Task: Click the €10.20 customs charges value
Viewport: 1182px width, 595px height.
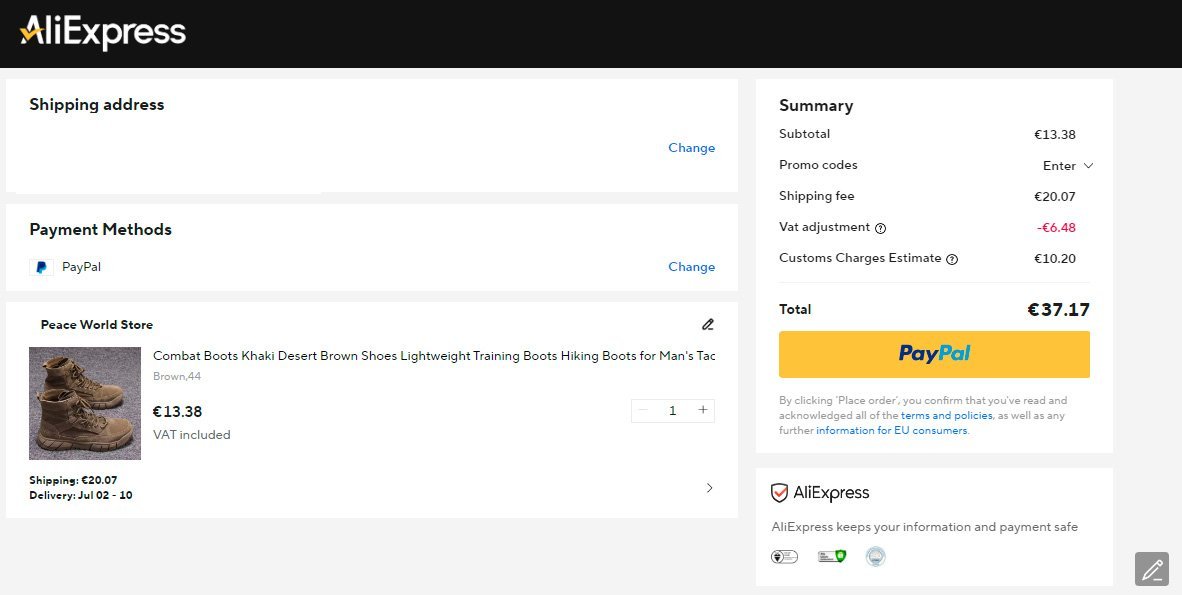Action: pos(1055,259)
